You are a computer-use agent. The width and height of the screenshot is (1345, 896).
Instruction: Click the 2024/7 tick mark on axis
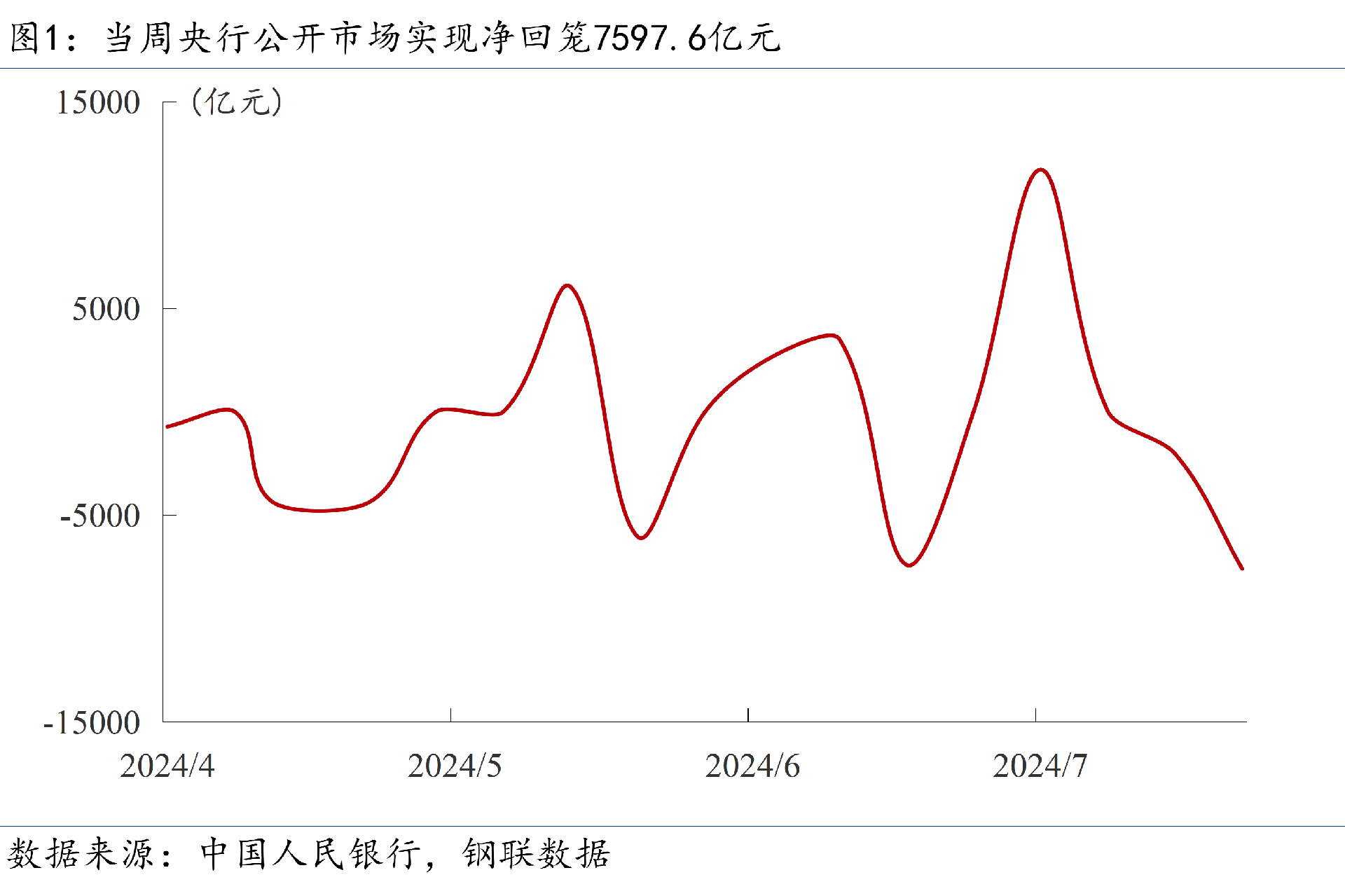click(1035, 715)
